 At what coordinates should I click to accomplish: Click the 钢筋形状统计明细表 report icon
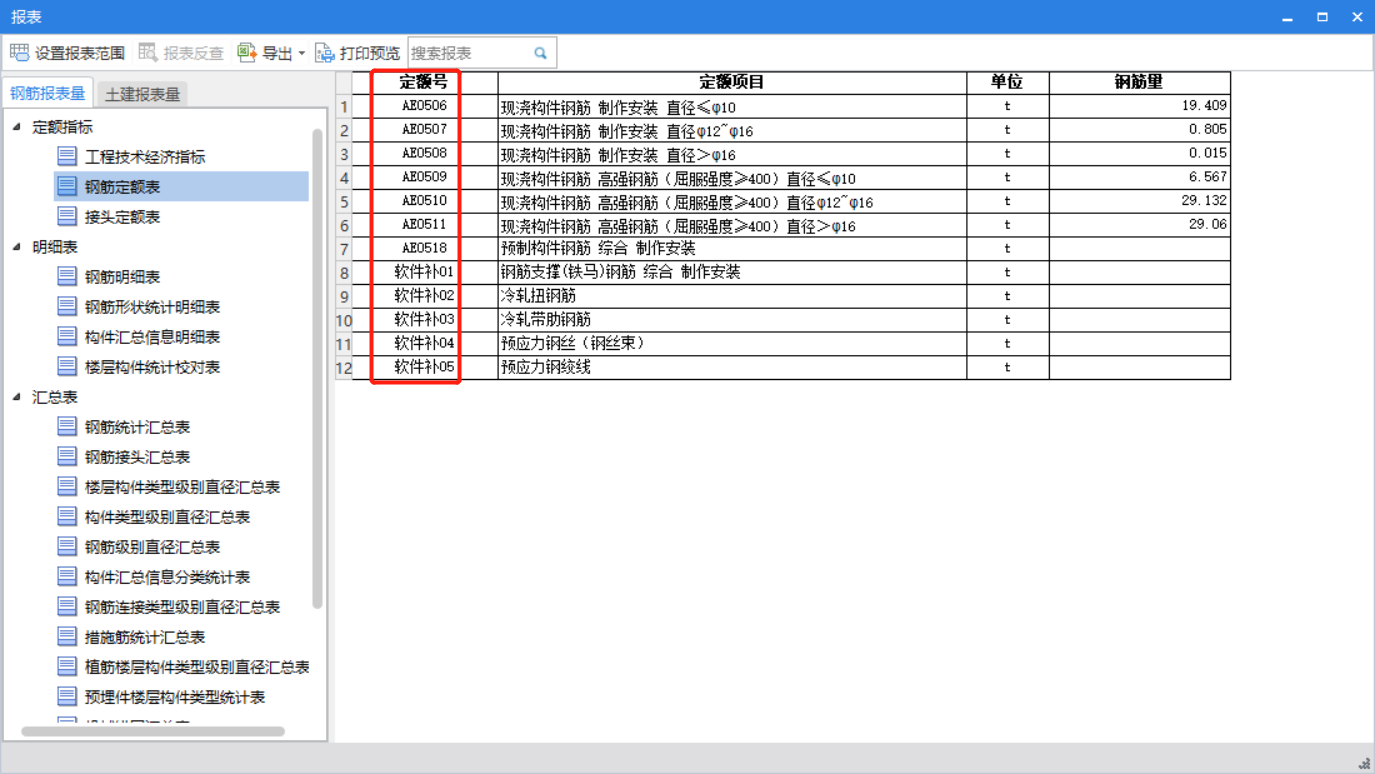[x=67, y=306]
